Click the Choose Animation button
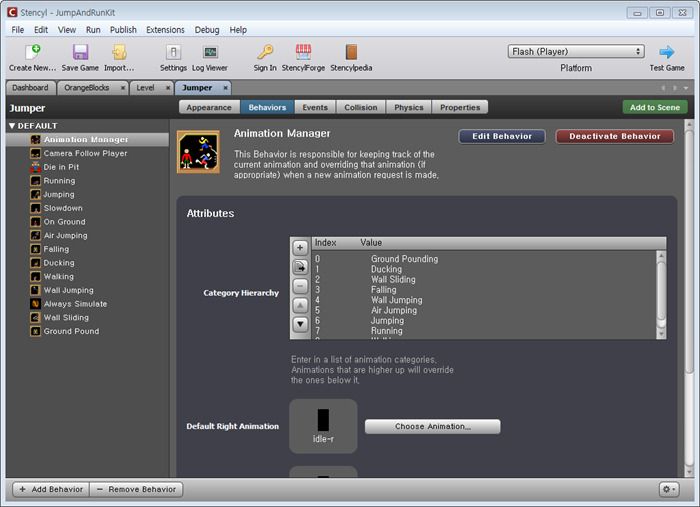 (x=432, y=426)
